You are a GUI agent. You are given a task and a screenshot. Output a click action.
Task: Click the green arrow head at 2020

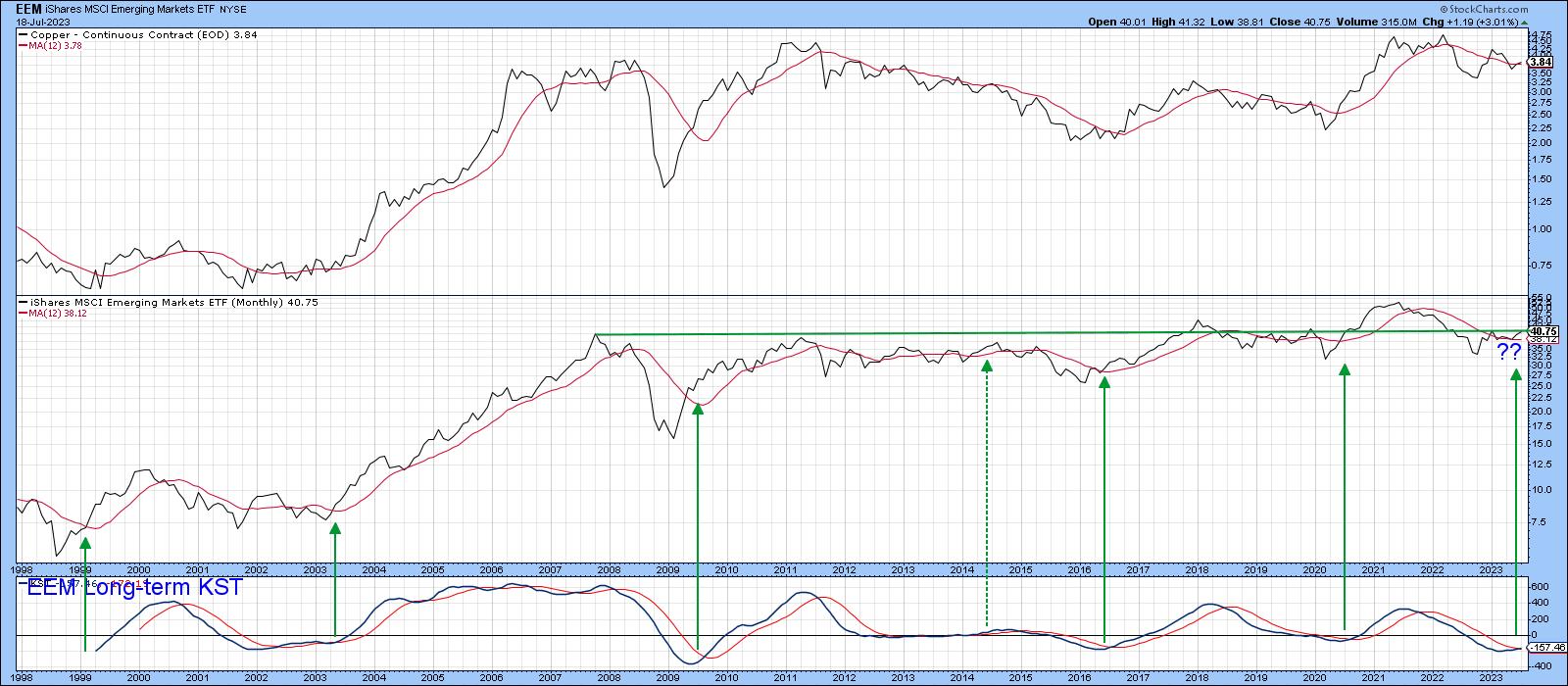point(1345,369)
